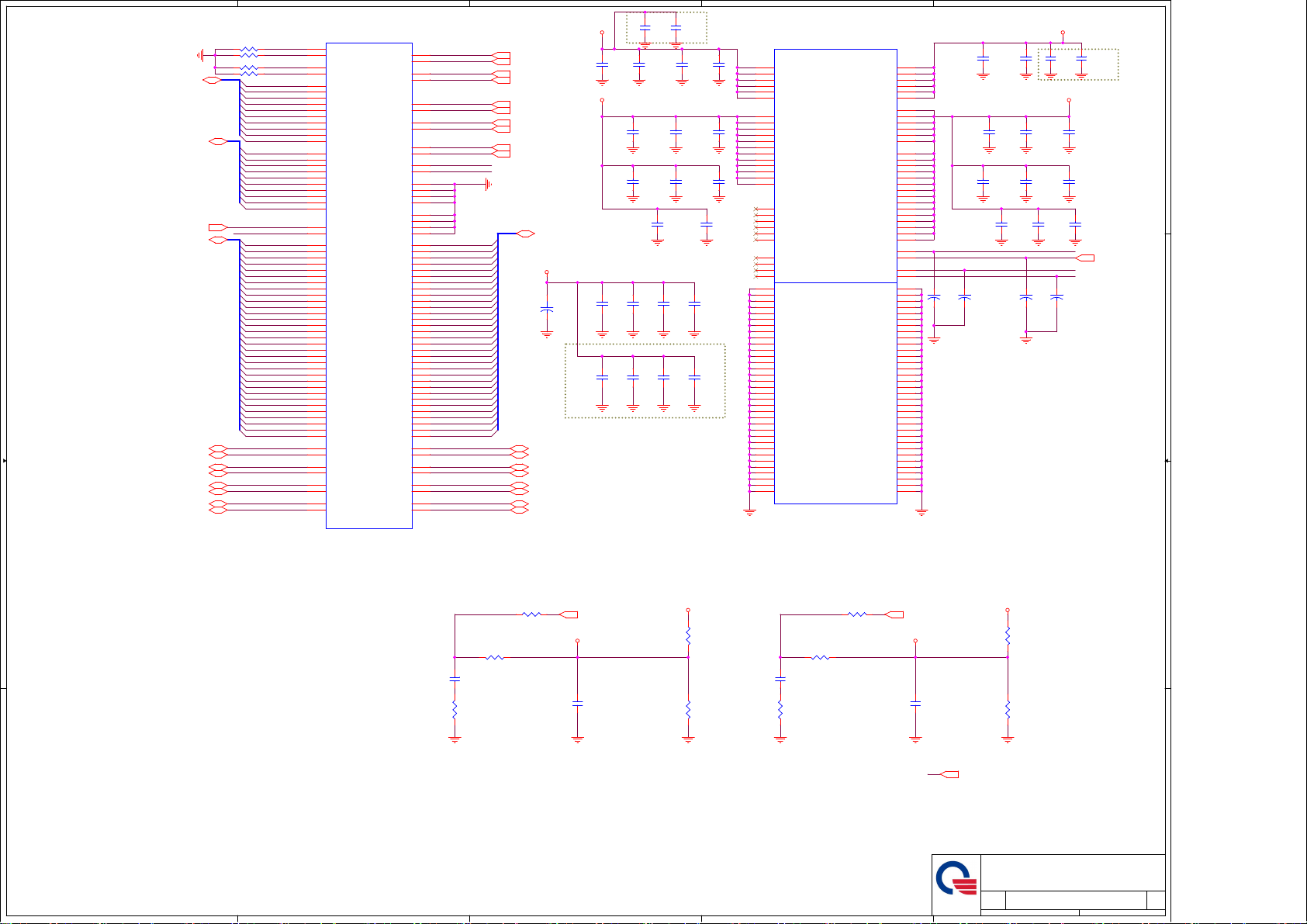Click the top-center dotted box around two capacitors
Screen dimensions: 1307x924
666,27
